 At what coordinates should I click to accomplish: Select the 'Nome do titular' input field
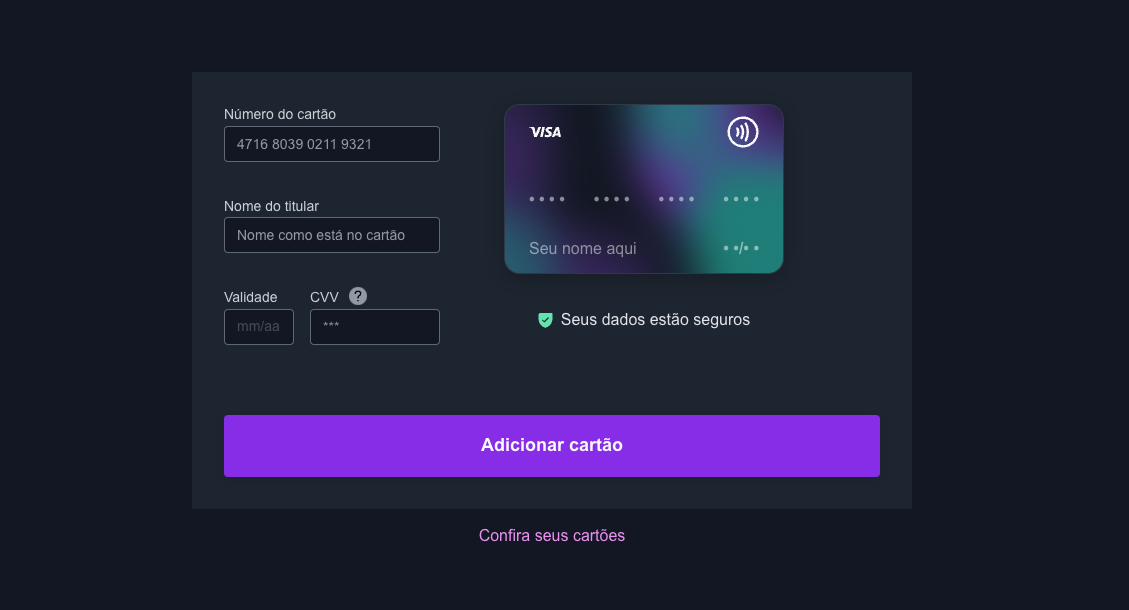(x=331, y=234)
